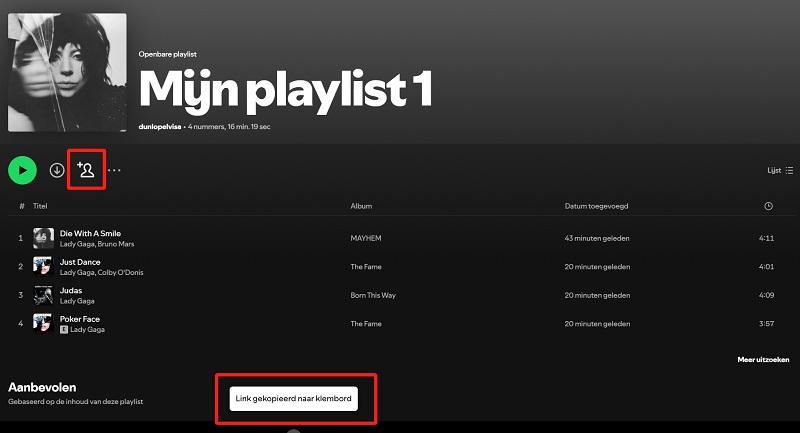Select the Judas track title
This screenshot has height=433, width=800.
tap(71, 290)
